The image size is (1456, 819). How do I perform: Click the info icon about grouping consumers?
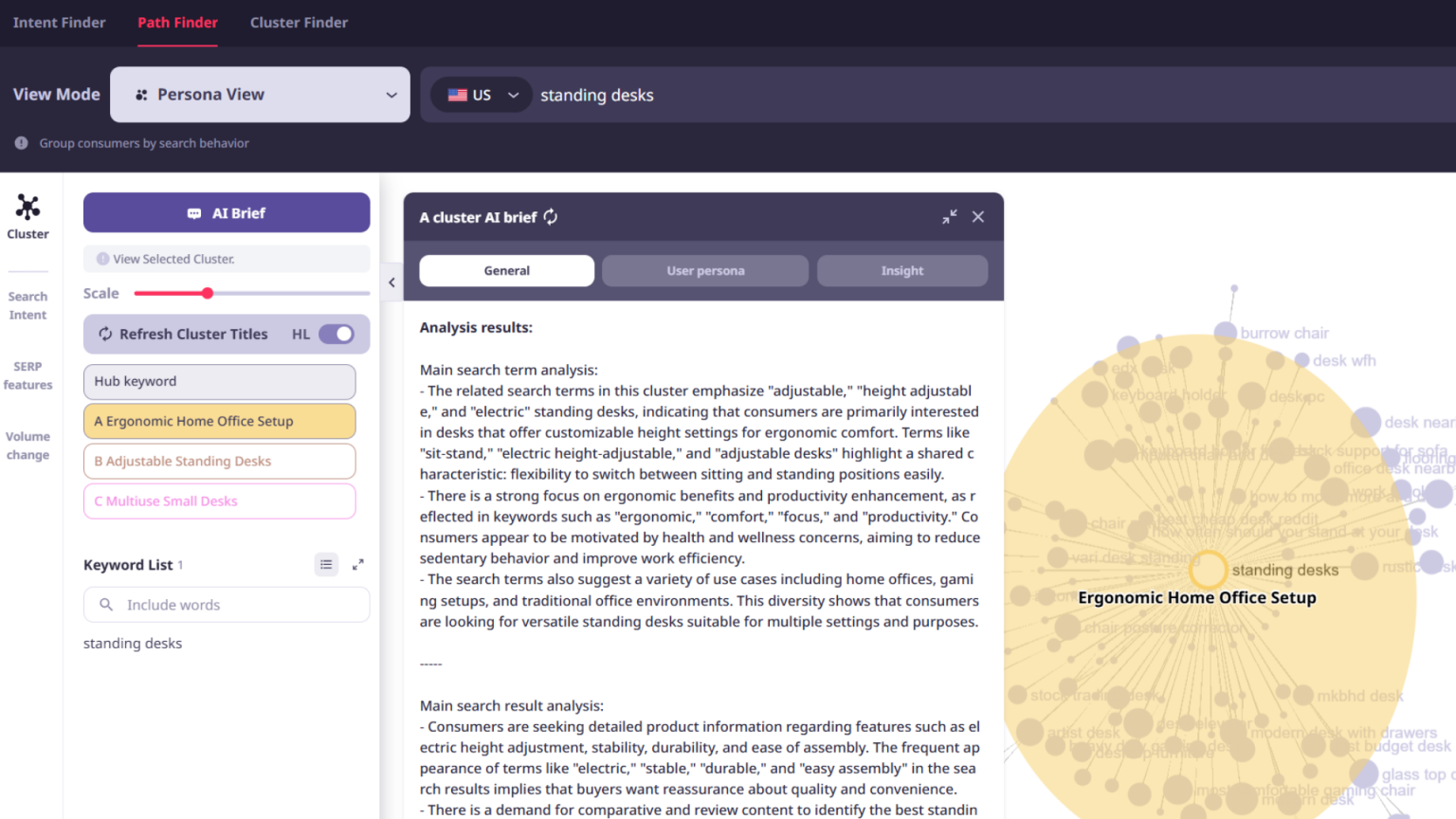click(x=20, y=143)
